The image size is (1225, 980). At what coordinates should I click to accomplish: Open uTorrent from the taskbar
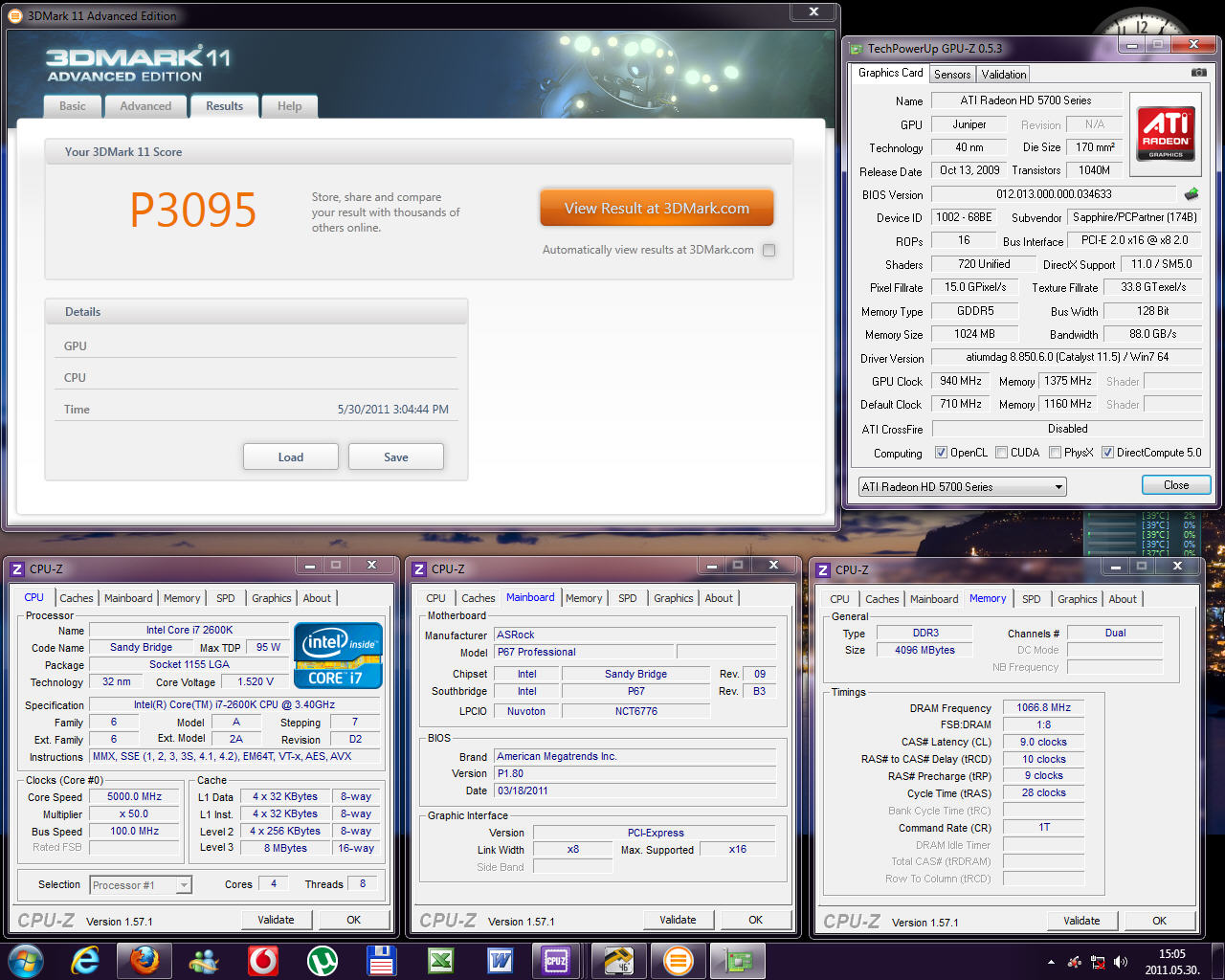323,961
